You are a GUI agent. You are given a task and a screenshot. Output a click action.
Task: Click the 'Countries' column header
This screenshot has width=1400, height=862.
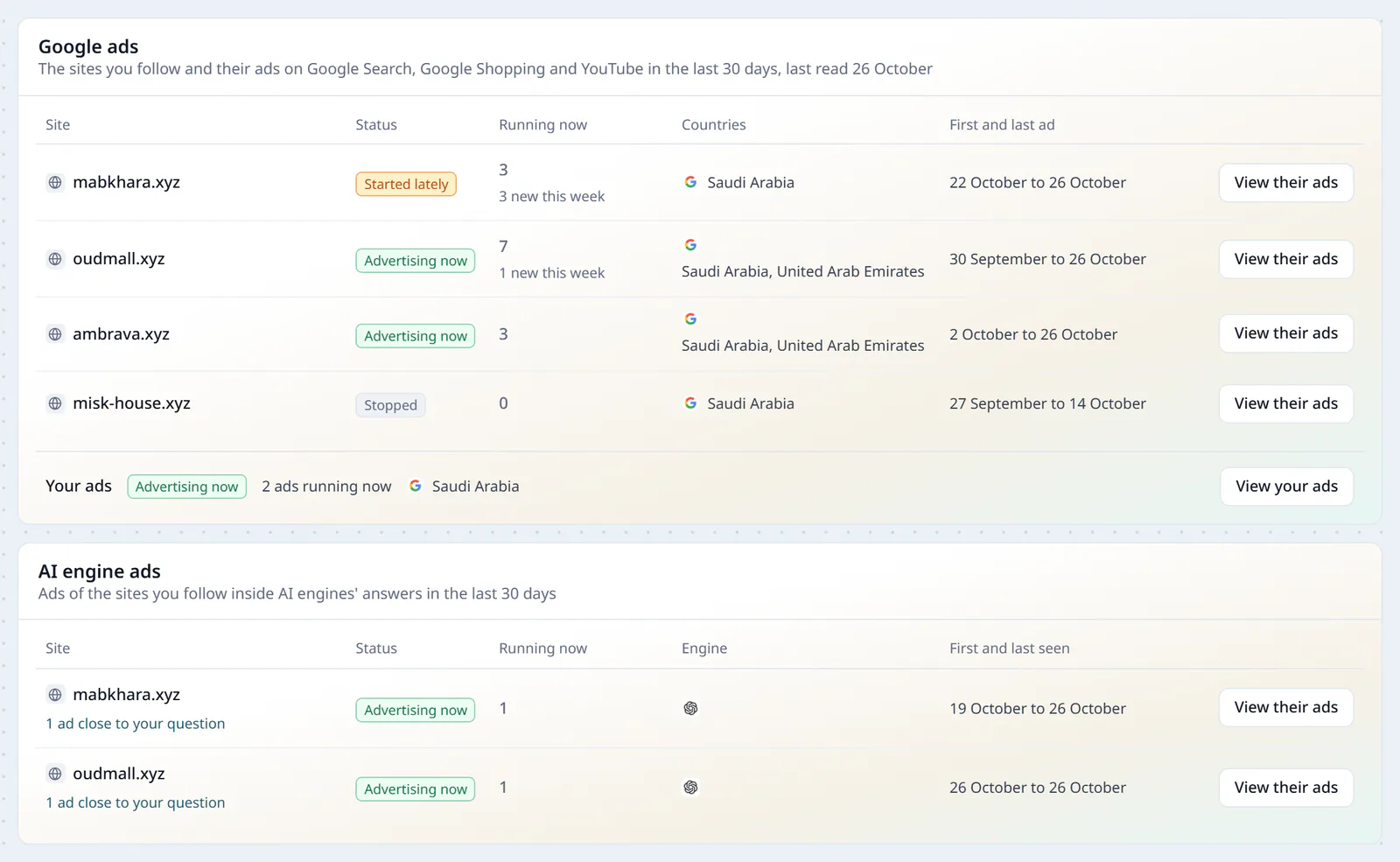714,125
